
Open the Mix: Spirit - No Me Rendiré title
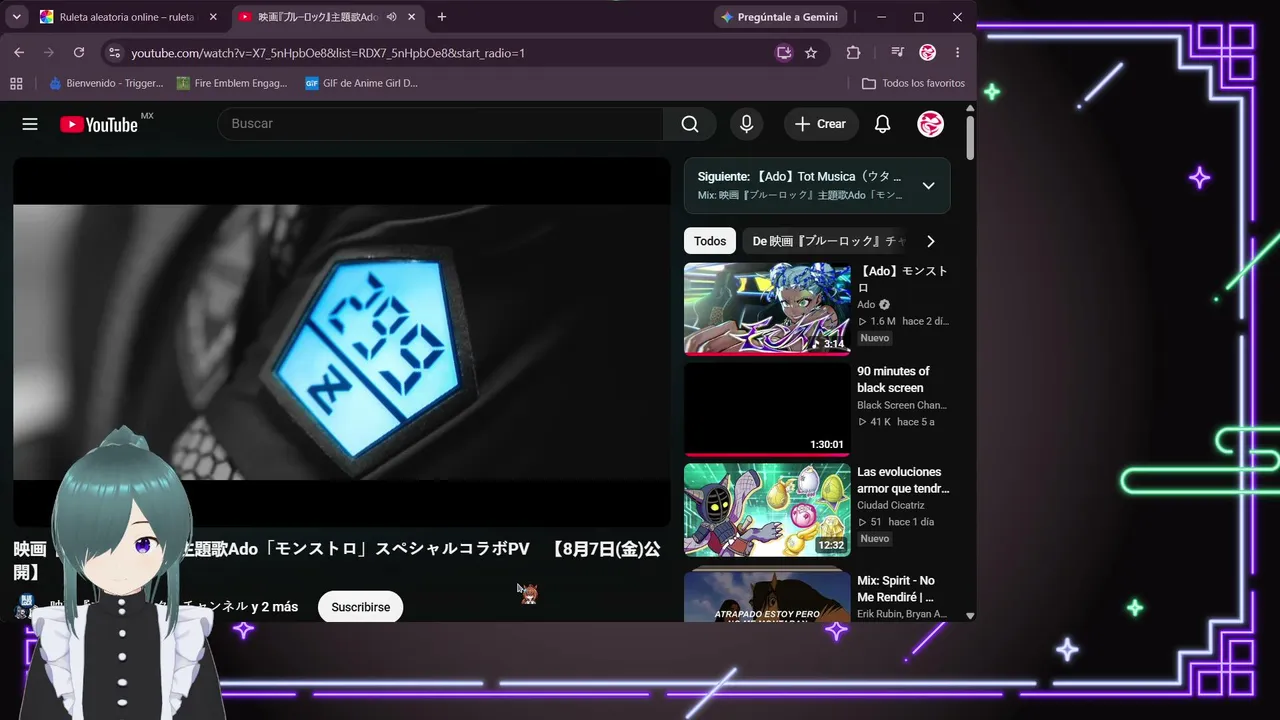(896, 589)
